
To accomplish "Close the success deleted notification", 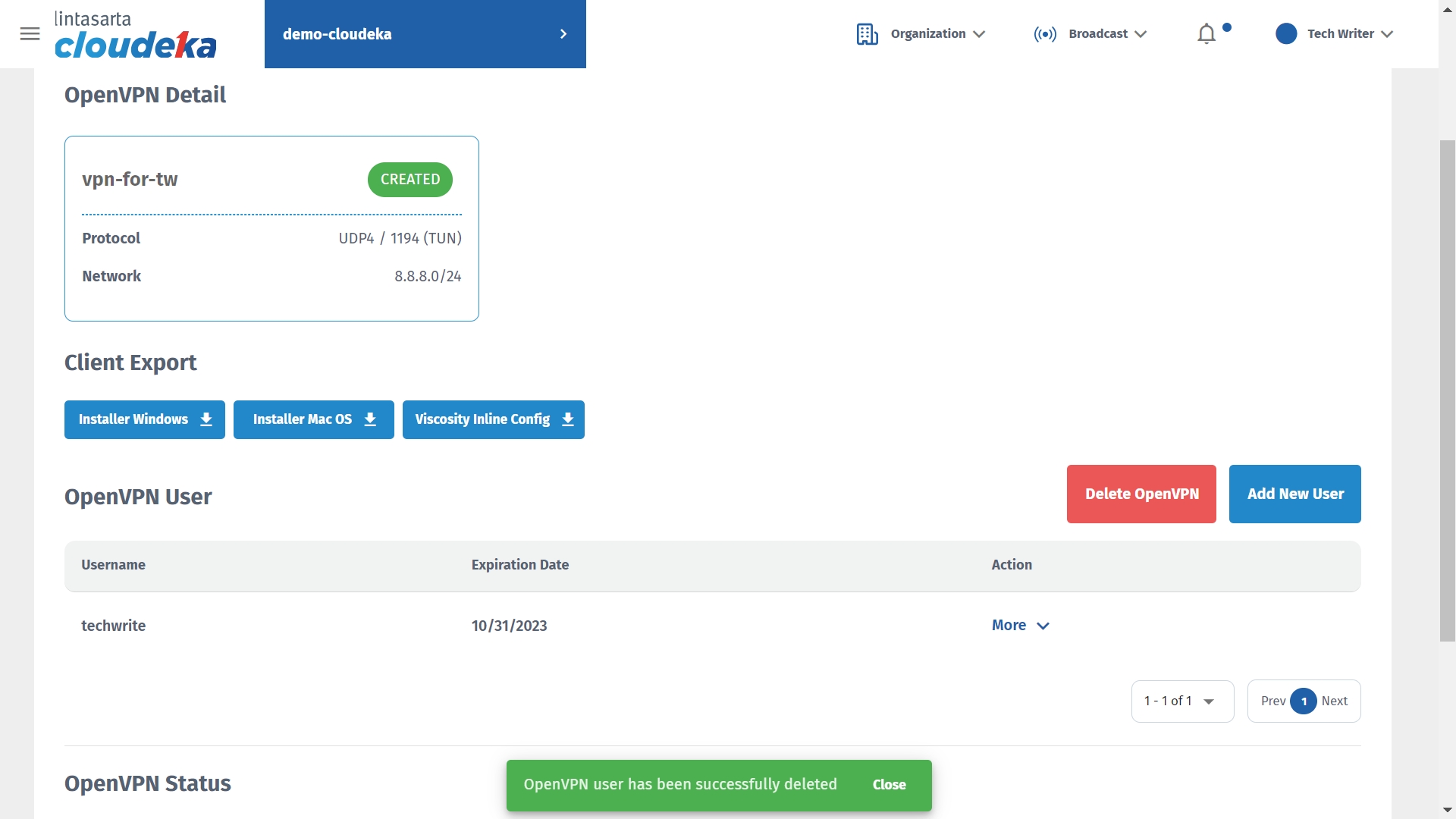I will click(889, 785).
